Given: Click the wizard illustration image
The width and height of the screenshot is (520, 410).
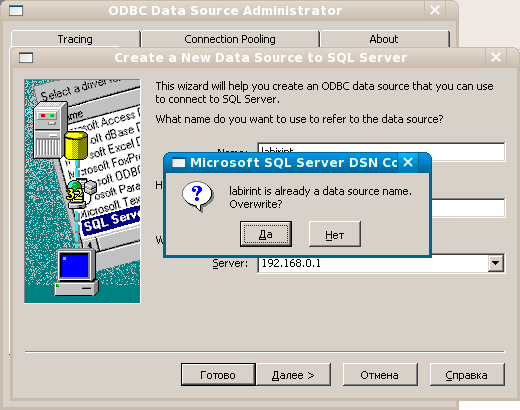Looking at the screenshot, I should click(x=82, y=191).
